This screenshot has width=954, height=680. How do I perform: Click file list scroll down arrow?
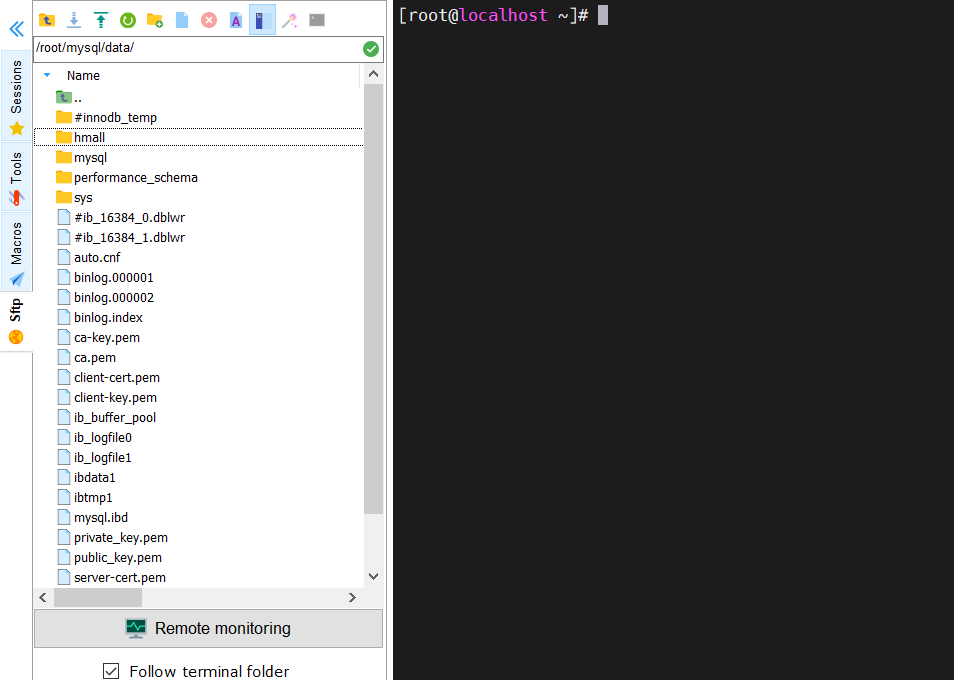pos(374,577)
